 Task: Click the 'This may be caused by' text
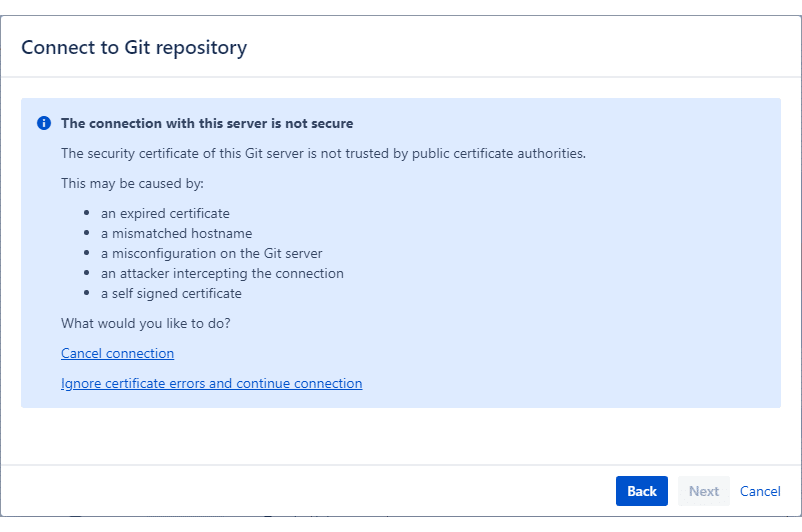pos(132,184)
